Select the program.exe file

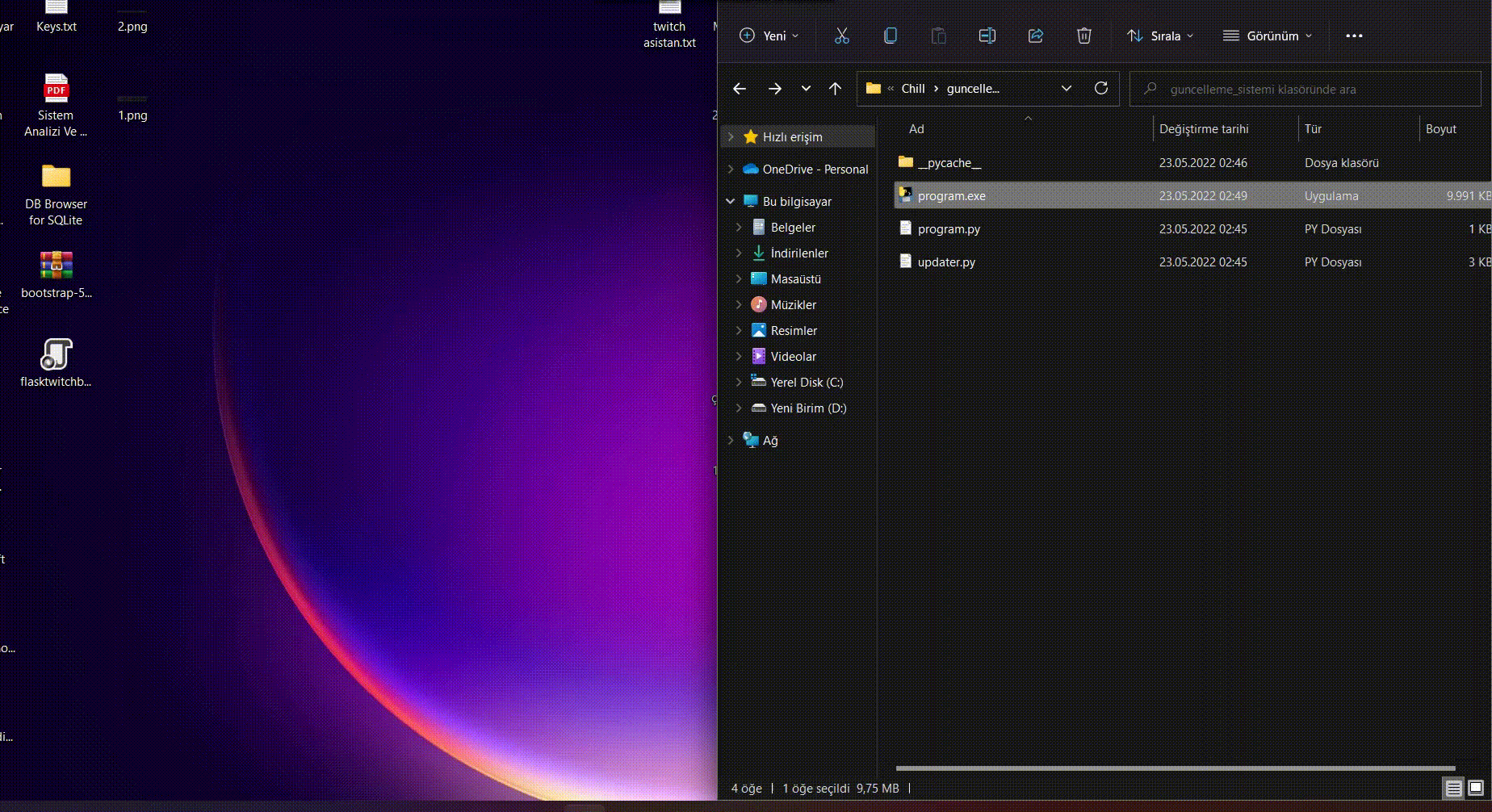(1192, 196)
